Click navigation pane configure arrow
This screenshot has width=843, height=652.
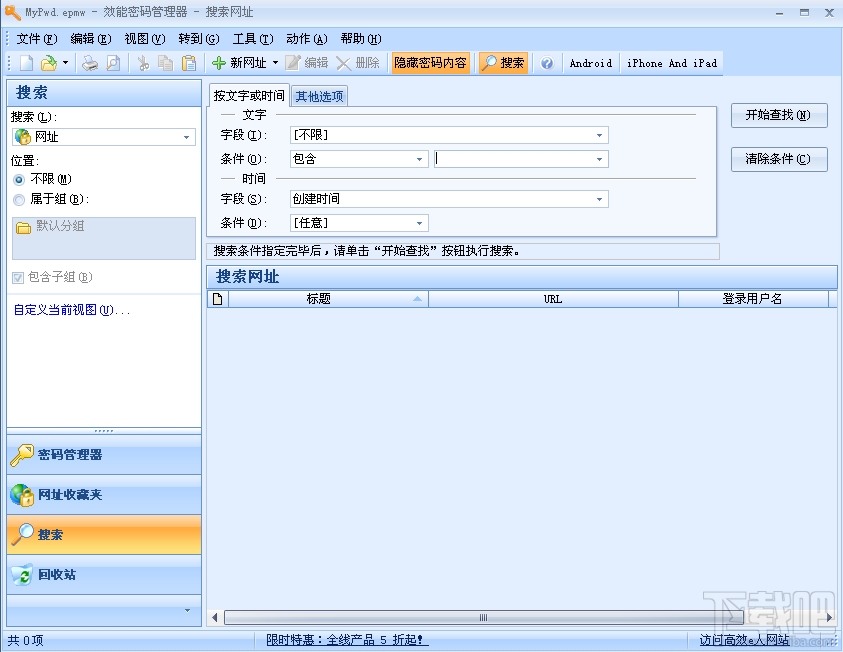(187, 611)
